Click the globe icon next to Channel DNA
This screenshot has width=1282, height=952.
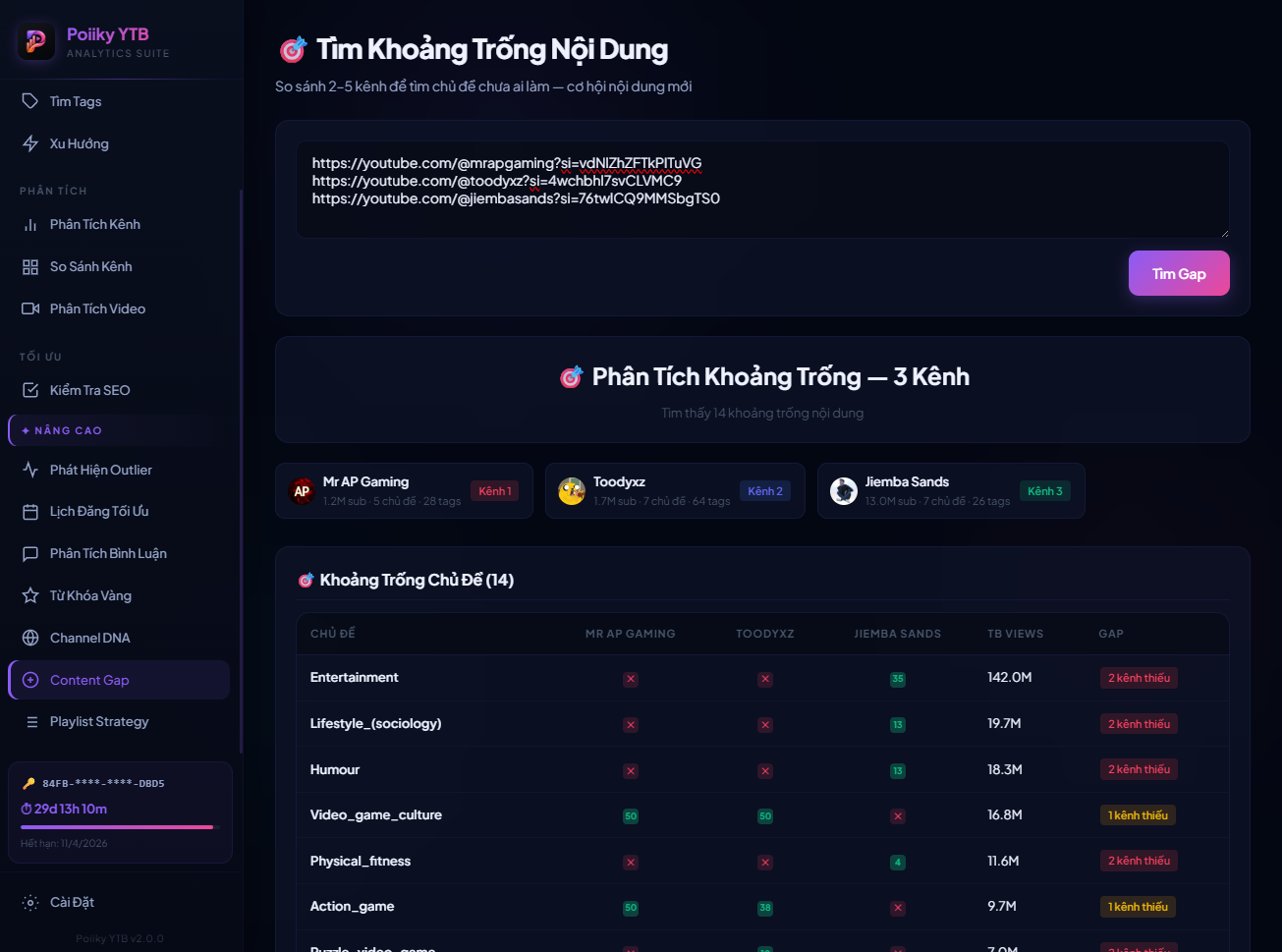point(30,638)
